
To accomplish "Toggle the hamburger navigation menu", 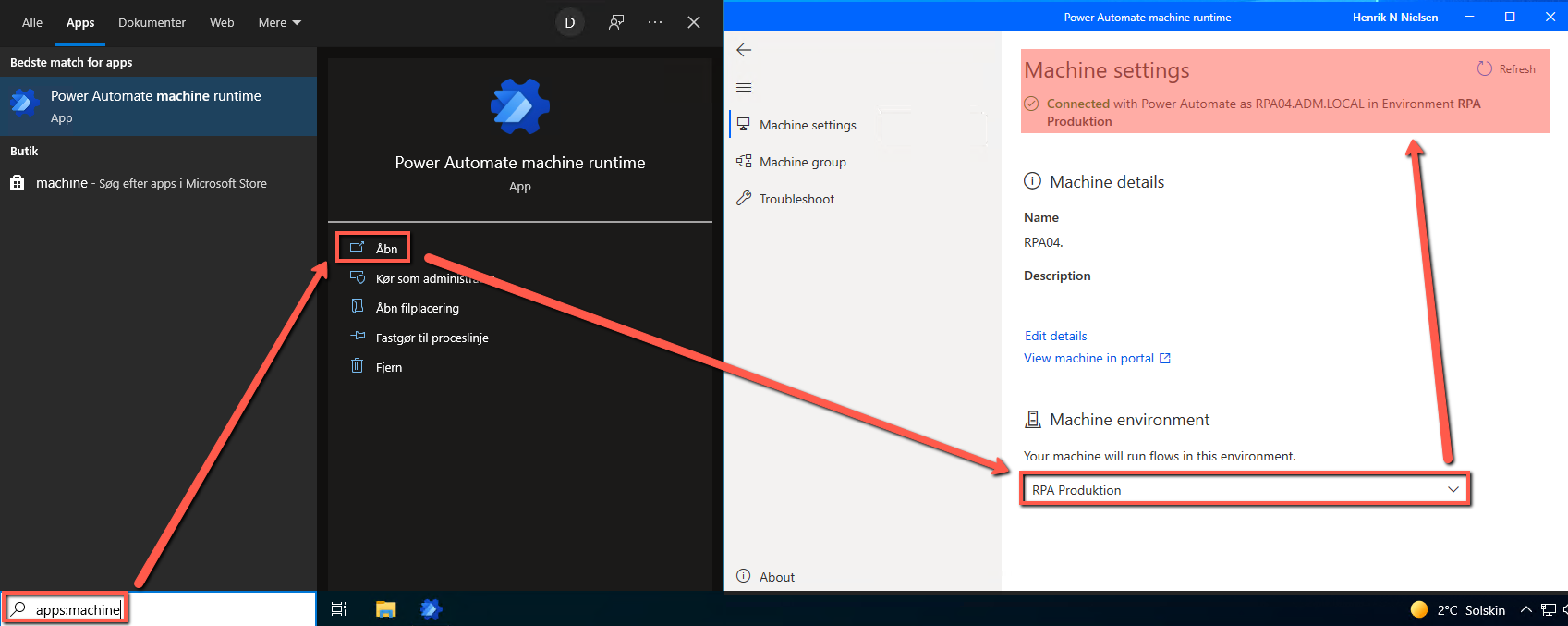I will click(744, 88).
